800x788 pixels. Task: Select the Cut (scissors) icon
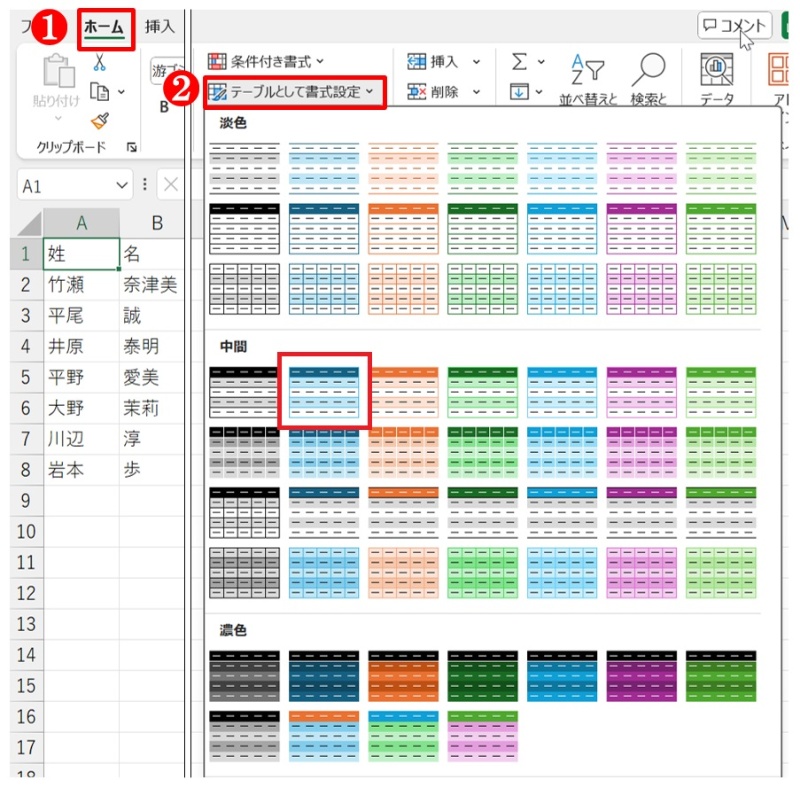point(99,64)
